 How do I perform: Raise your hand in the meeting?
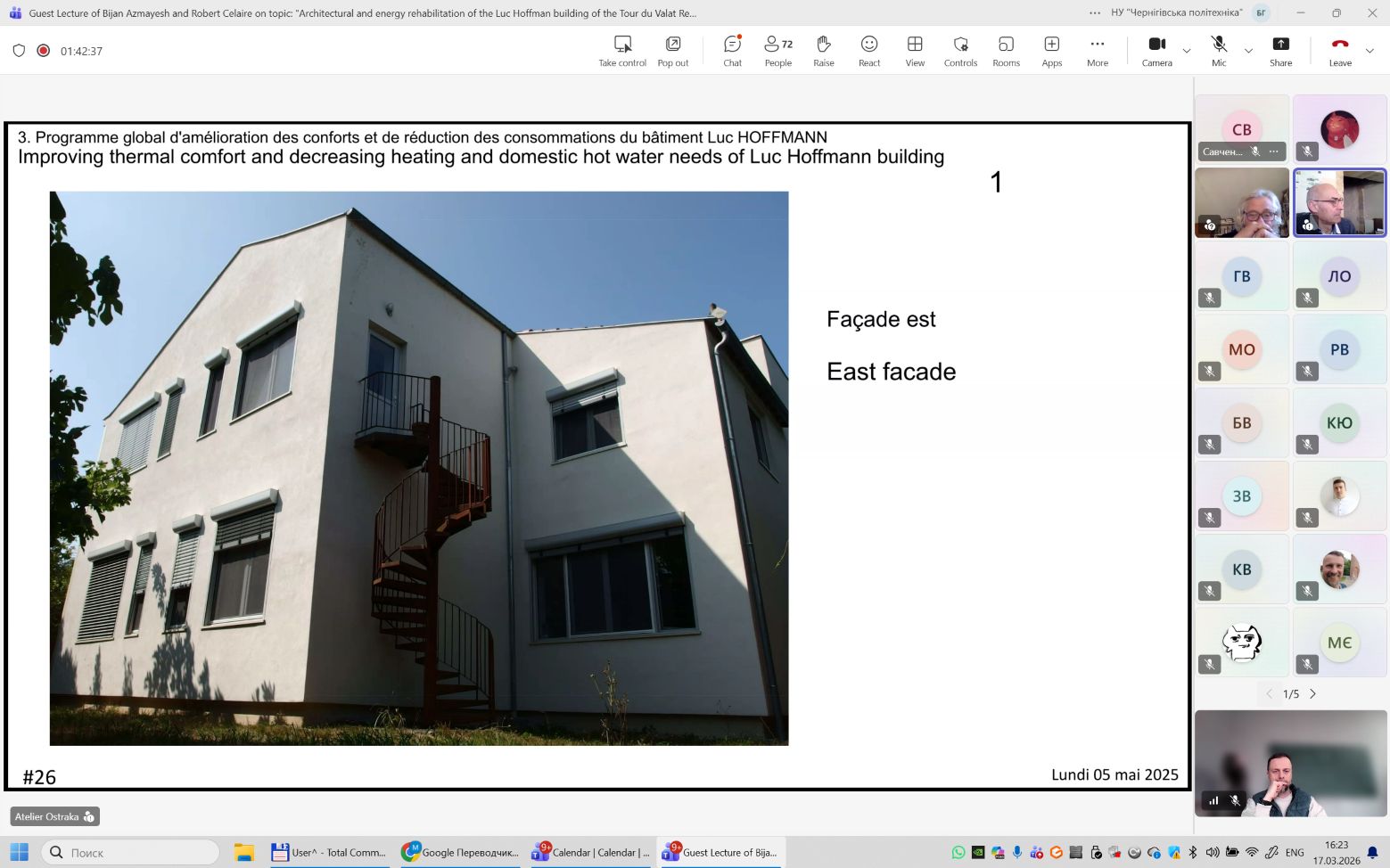point(823,51)
